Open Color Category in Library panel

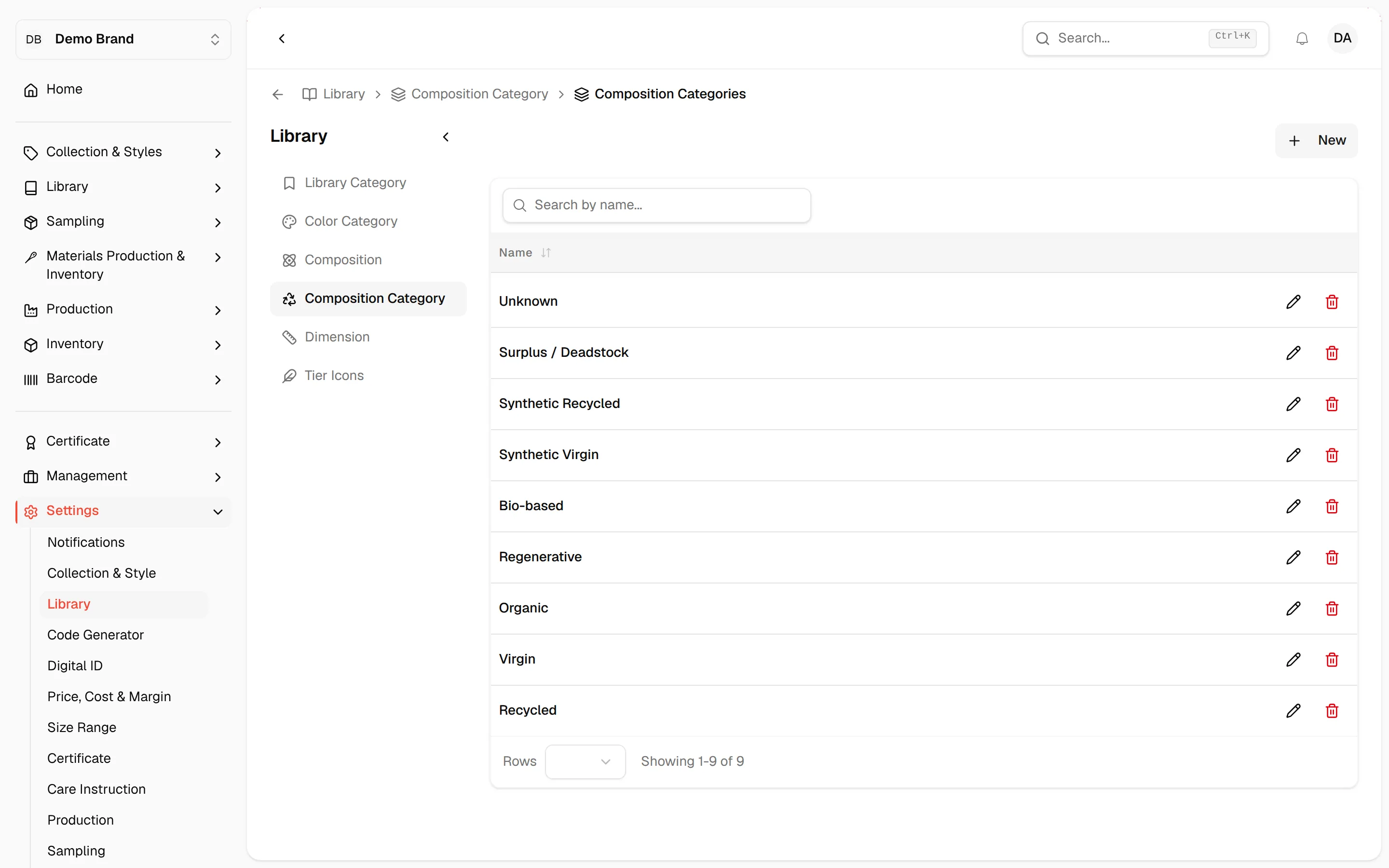(368, 222)
